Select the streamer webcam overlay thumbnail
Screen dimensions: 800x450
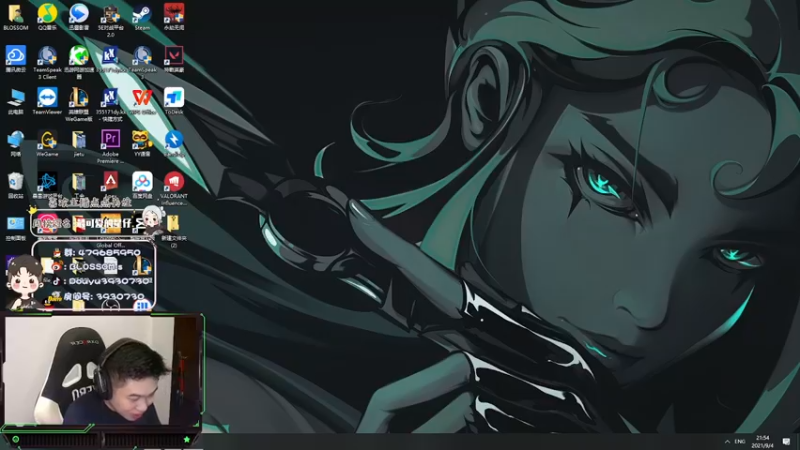(x=102, y=371)
